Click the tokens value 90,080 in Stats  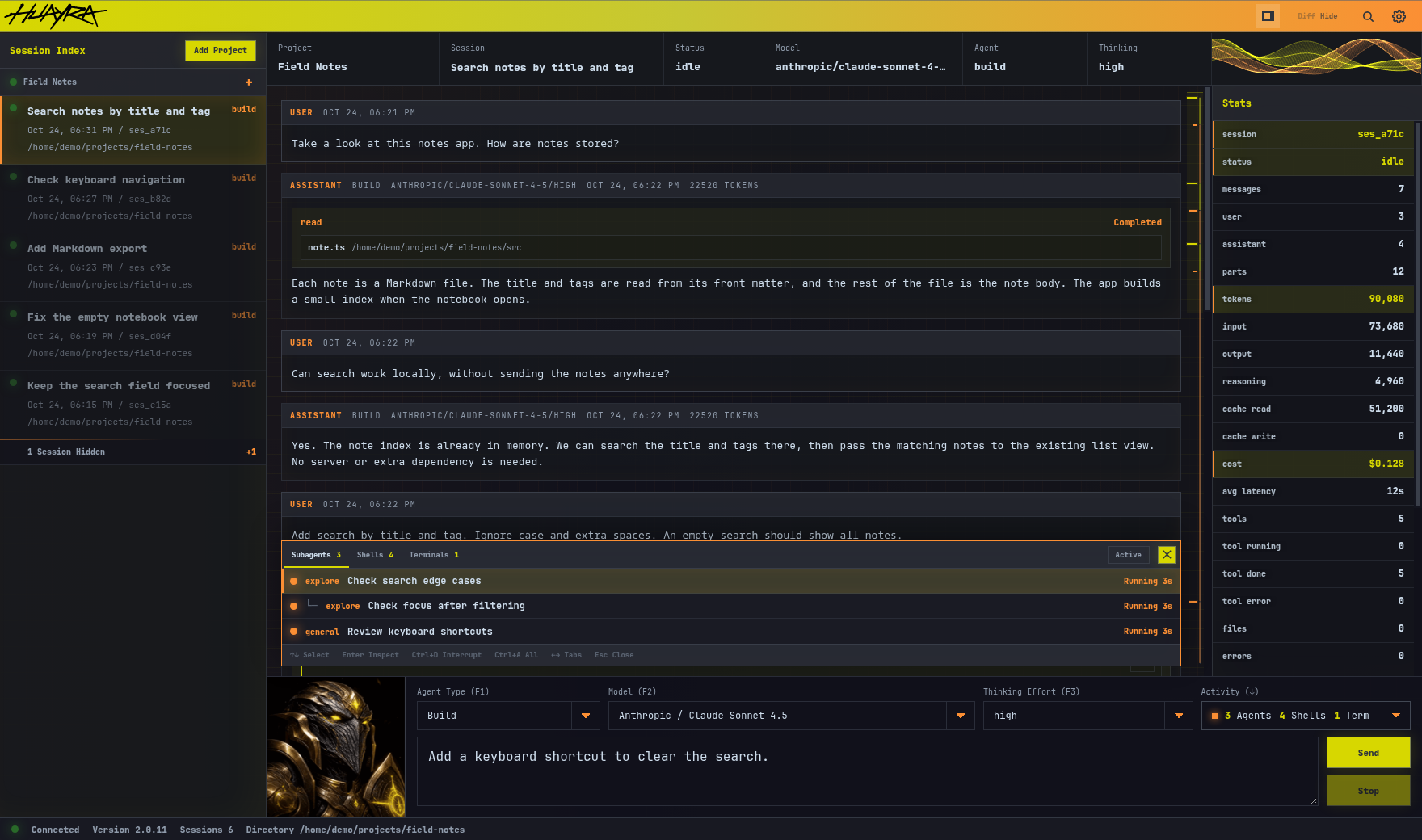(1386, 300)
